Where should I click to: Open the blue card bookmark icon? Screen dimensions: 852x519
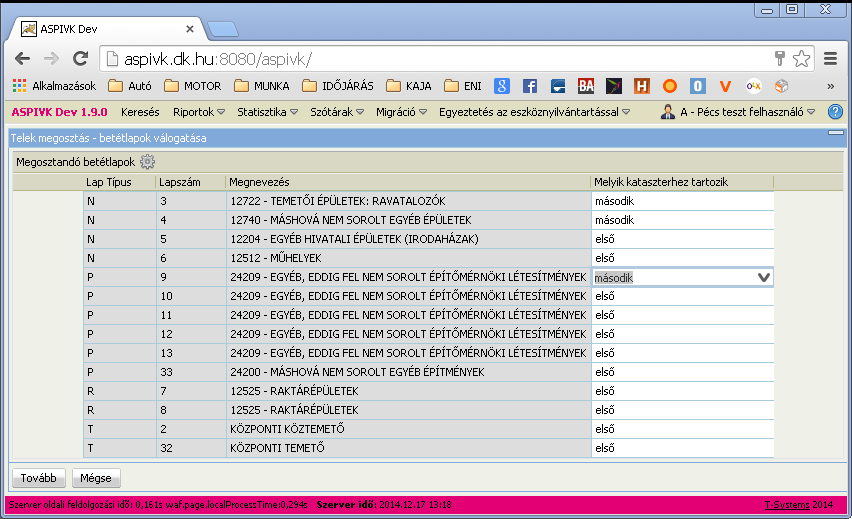pyautogui.click(x=557, y=86)
